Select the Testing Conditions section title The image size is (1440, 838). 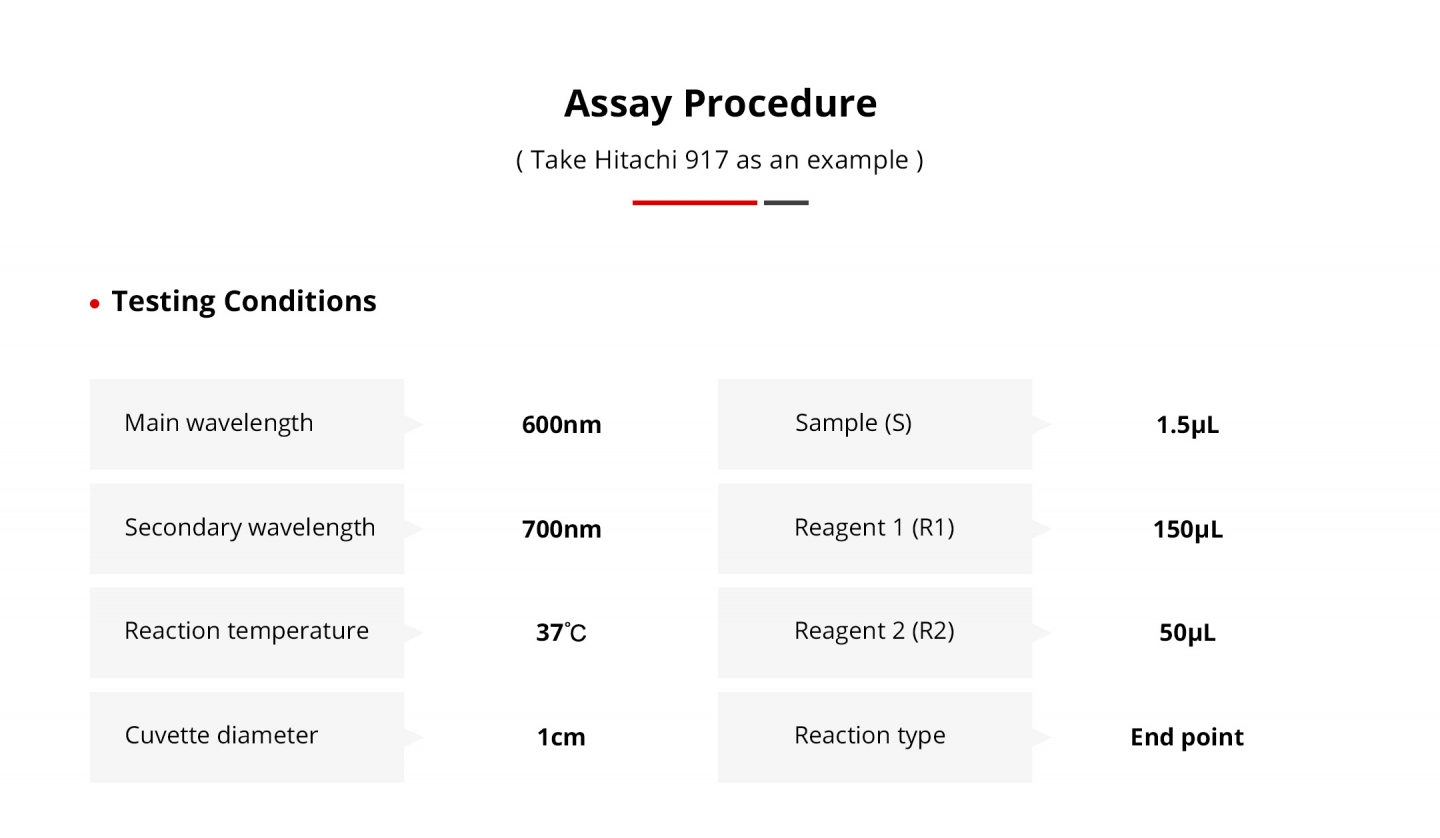pyautogui.click(x=243, y=301)
